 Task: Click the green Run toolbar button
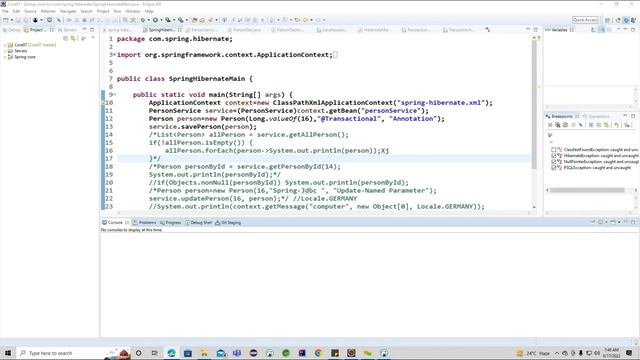click(x=155, y=20)
